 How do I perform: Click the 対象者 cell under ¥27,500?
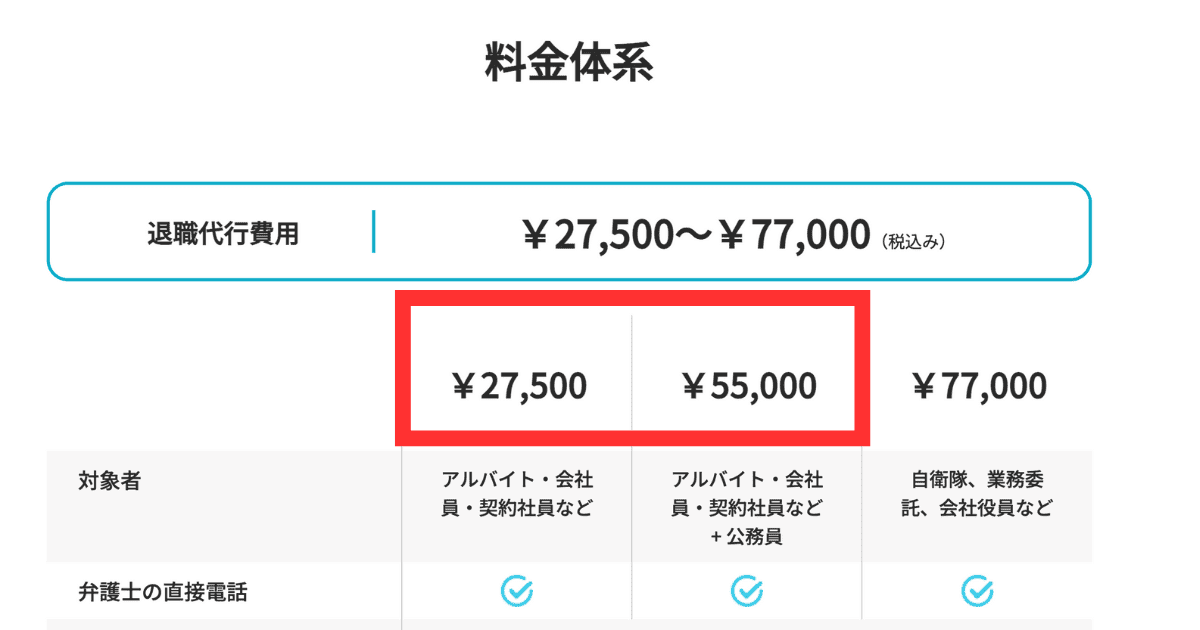(x=517, y=494)
